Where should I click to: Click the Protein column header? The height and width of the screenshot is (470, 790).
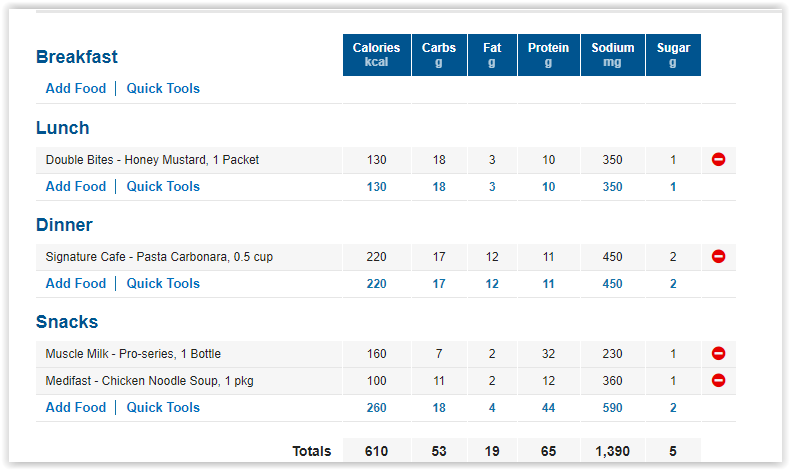549,55
